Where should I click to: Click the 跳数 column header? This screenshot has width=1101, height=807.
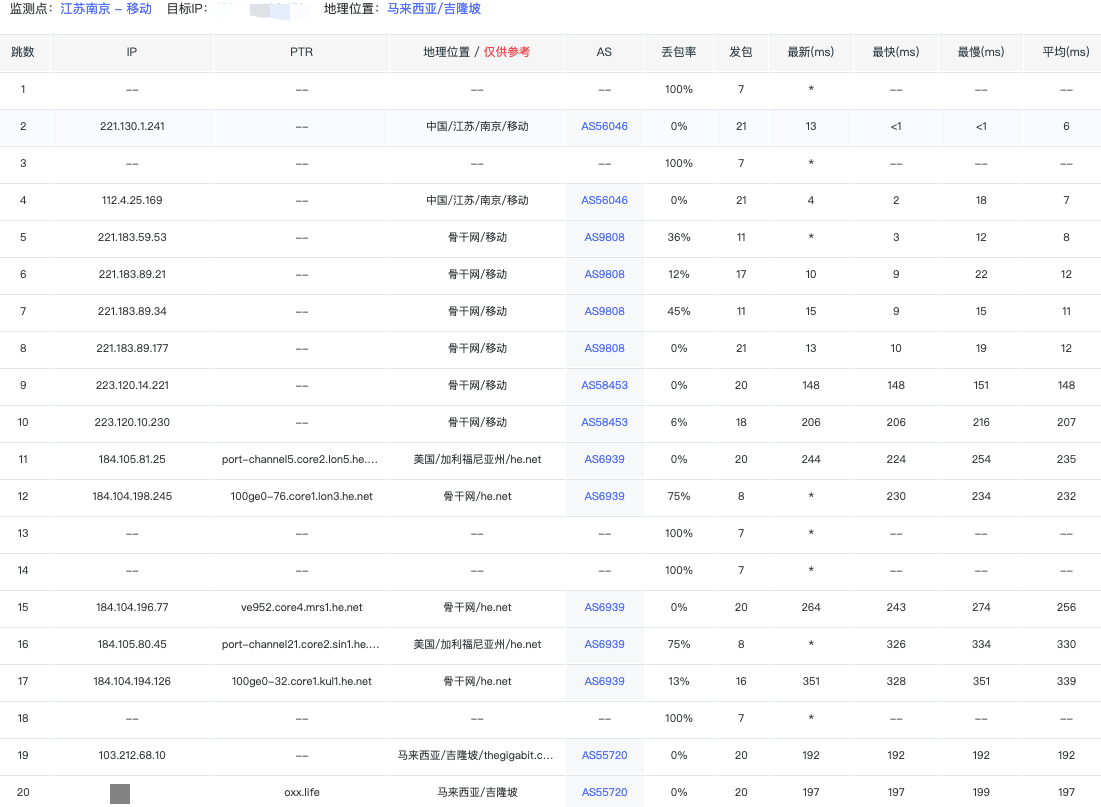[x=23, y=52]
